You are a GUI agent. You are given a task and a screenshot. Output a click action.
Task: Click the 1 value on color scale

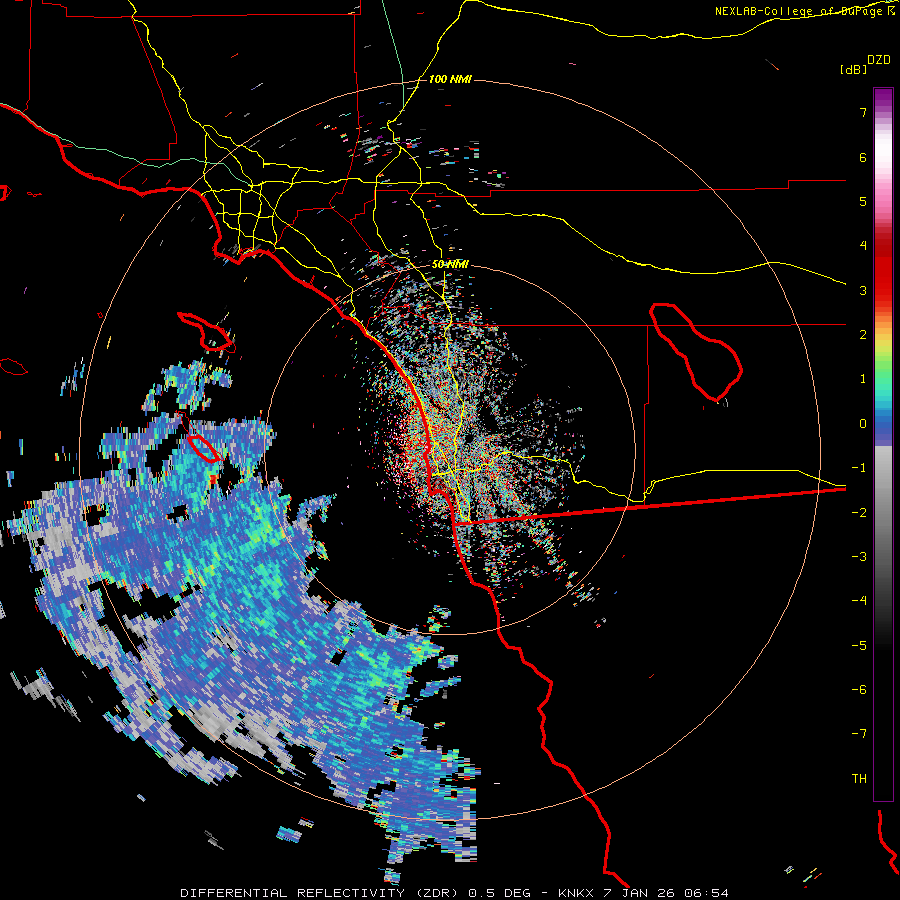coord(863,379)
